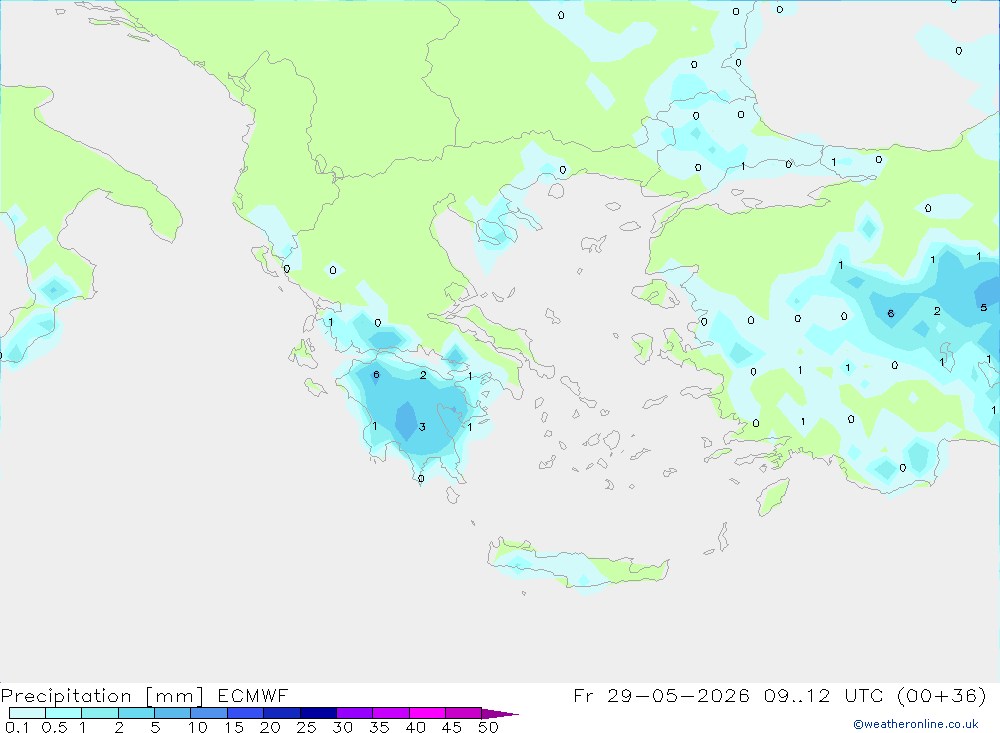Screen dimensions: 1000x733
Task: Click the 'ECMWF' model label
Action: (253, 695)
